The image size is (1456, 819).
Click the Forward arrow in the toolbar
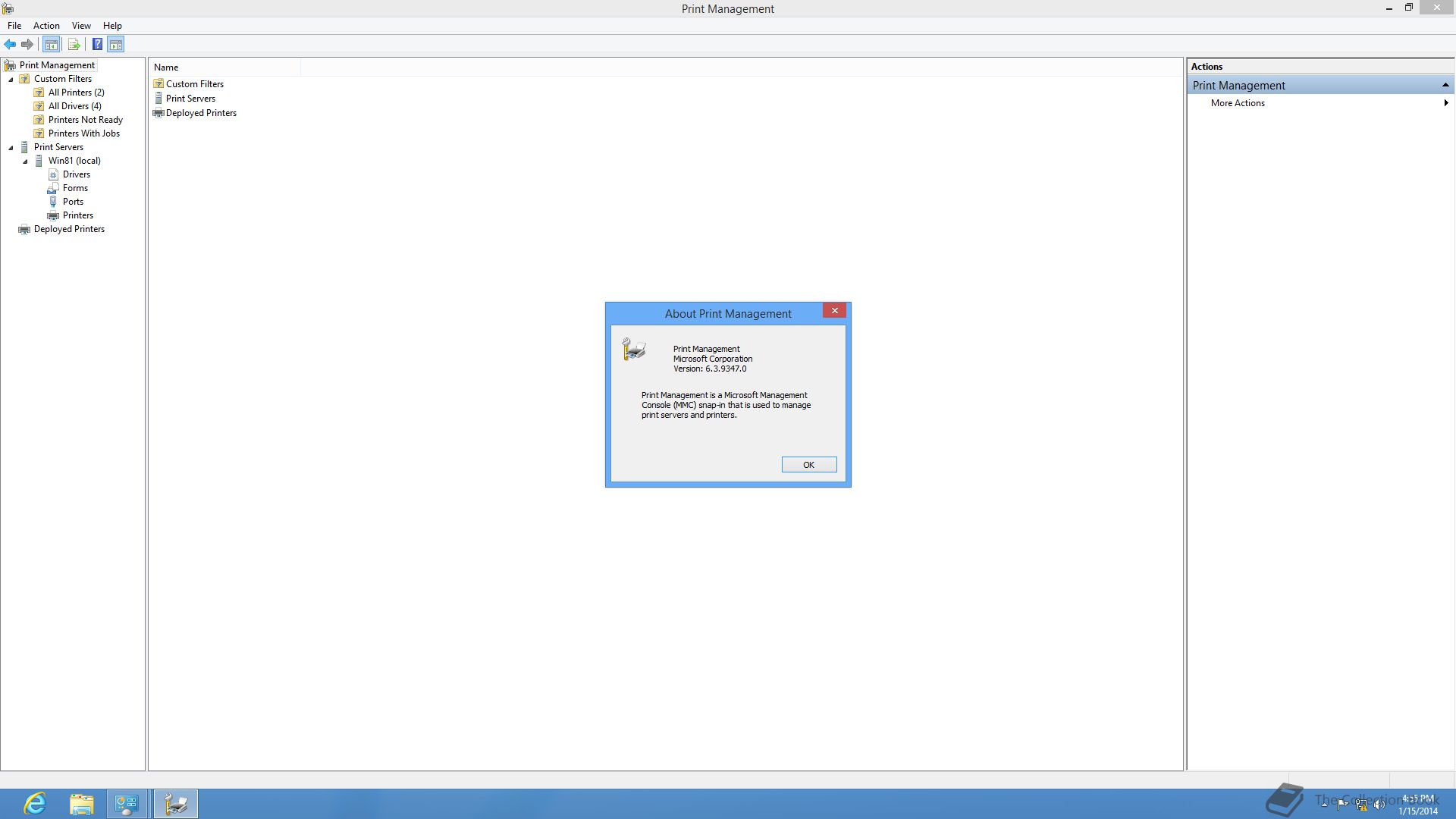[x=27, y=45]
